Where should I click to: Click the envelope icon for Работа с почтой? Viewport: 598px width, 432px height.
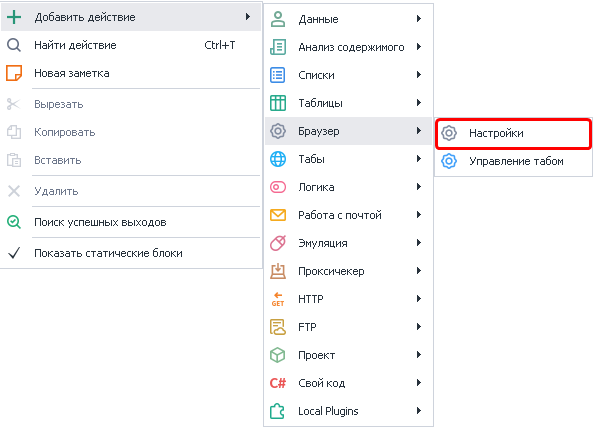[278, 215]
